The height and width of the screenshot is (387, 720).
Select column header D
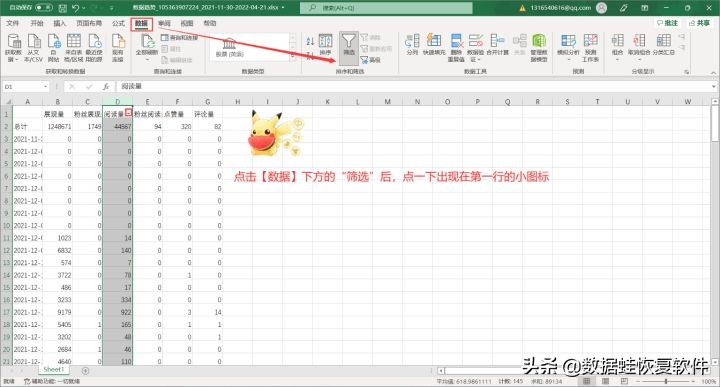point(118,101)
